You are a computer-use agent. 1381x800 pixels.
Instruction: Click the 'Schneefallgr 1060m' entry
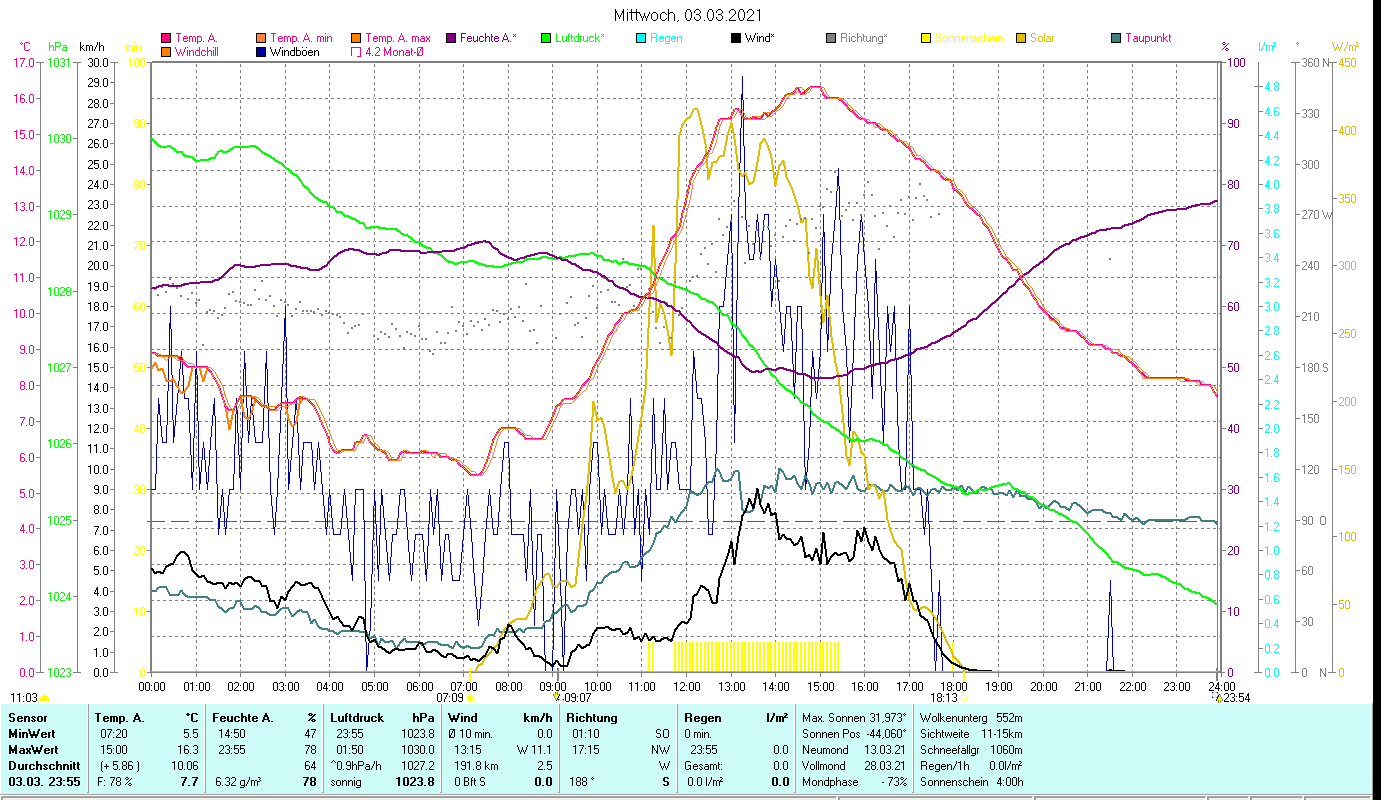971,749
